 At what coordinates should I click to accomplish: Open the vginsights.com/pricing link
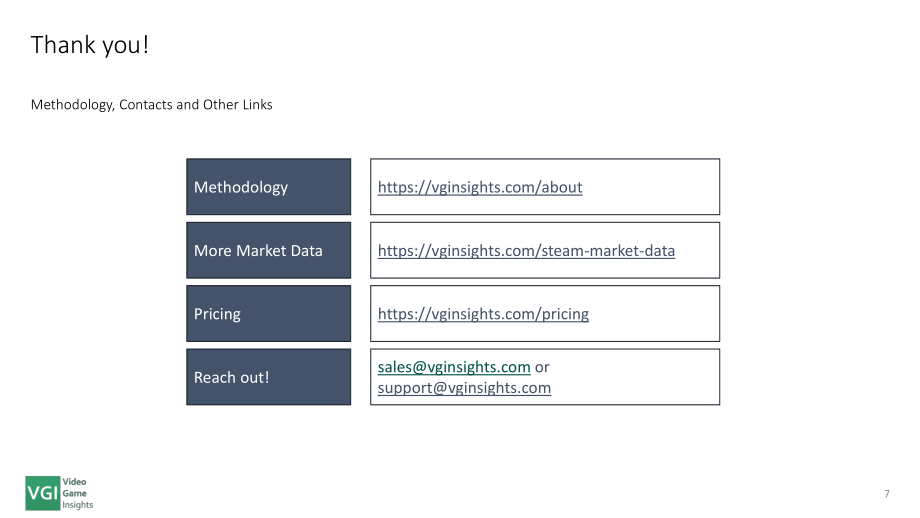point(483,314)
